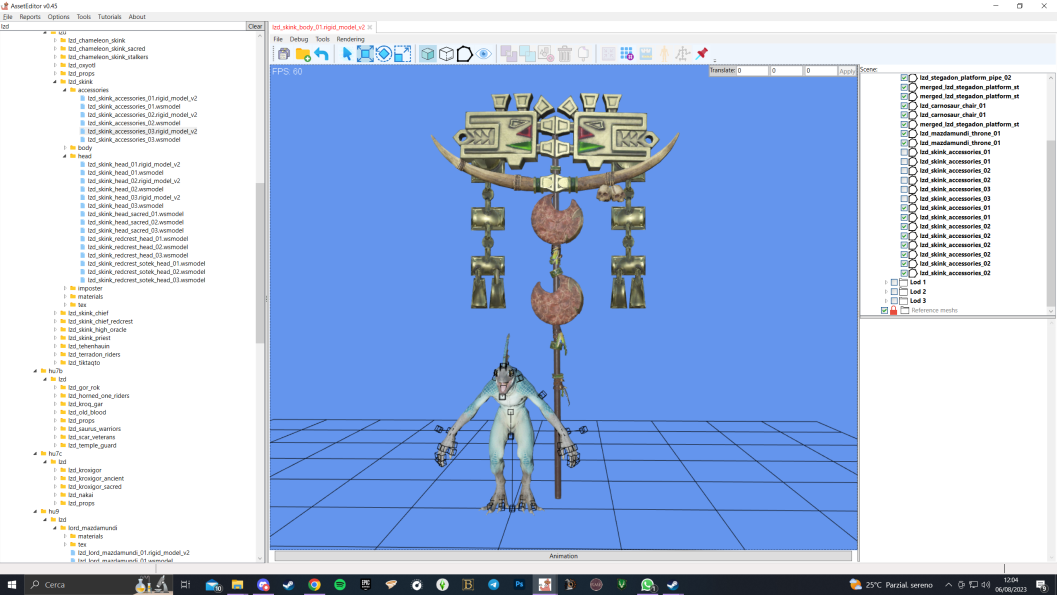The height and width of the screenshot is (595, 1057).
Task: Click the first Translate input field
Action: [x=752, y=71]
